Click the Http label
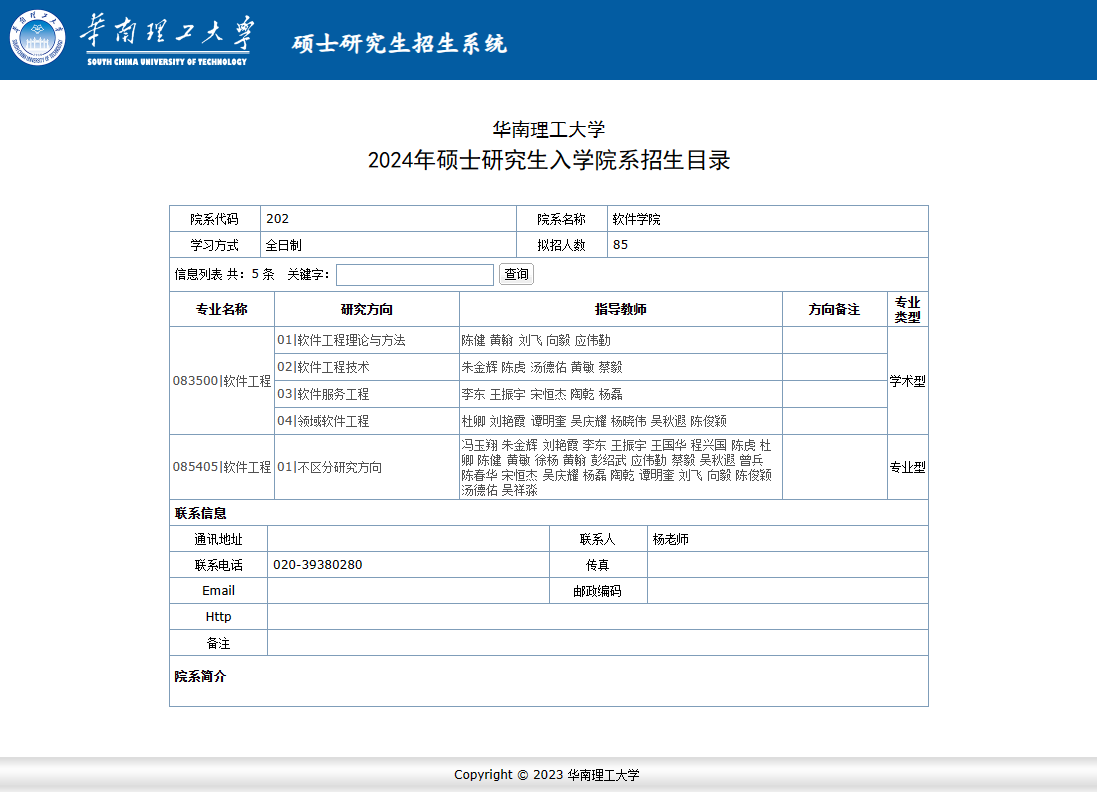The height and width of the screenshot is (792, 1097). coord(218,616)
